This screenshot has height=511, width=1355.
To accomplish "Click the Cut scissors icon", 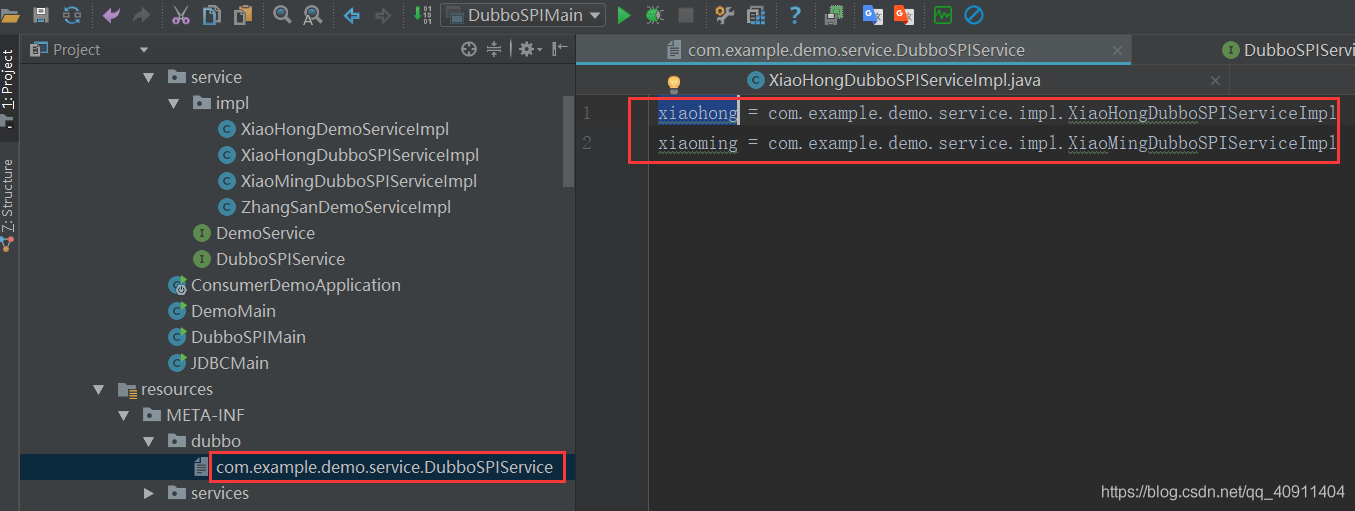I will 181,15.
